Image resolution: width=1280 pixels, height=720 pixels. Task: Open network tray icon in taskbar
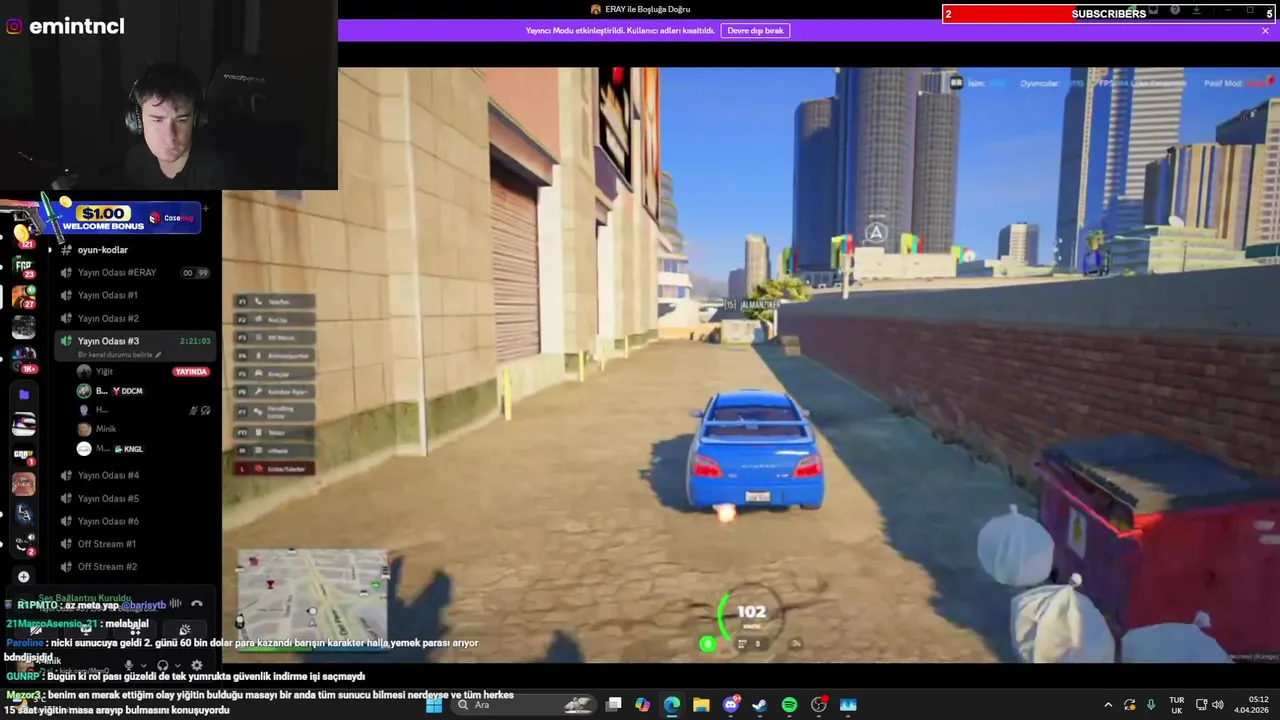point(1202,705)
